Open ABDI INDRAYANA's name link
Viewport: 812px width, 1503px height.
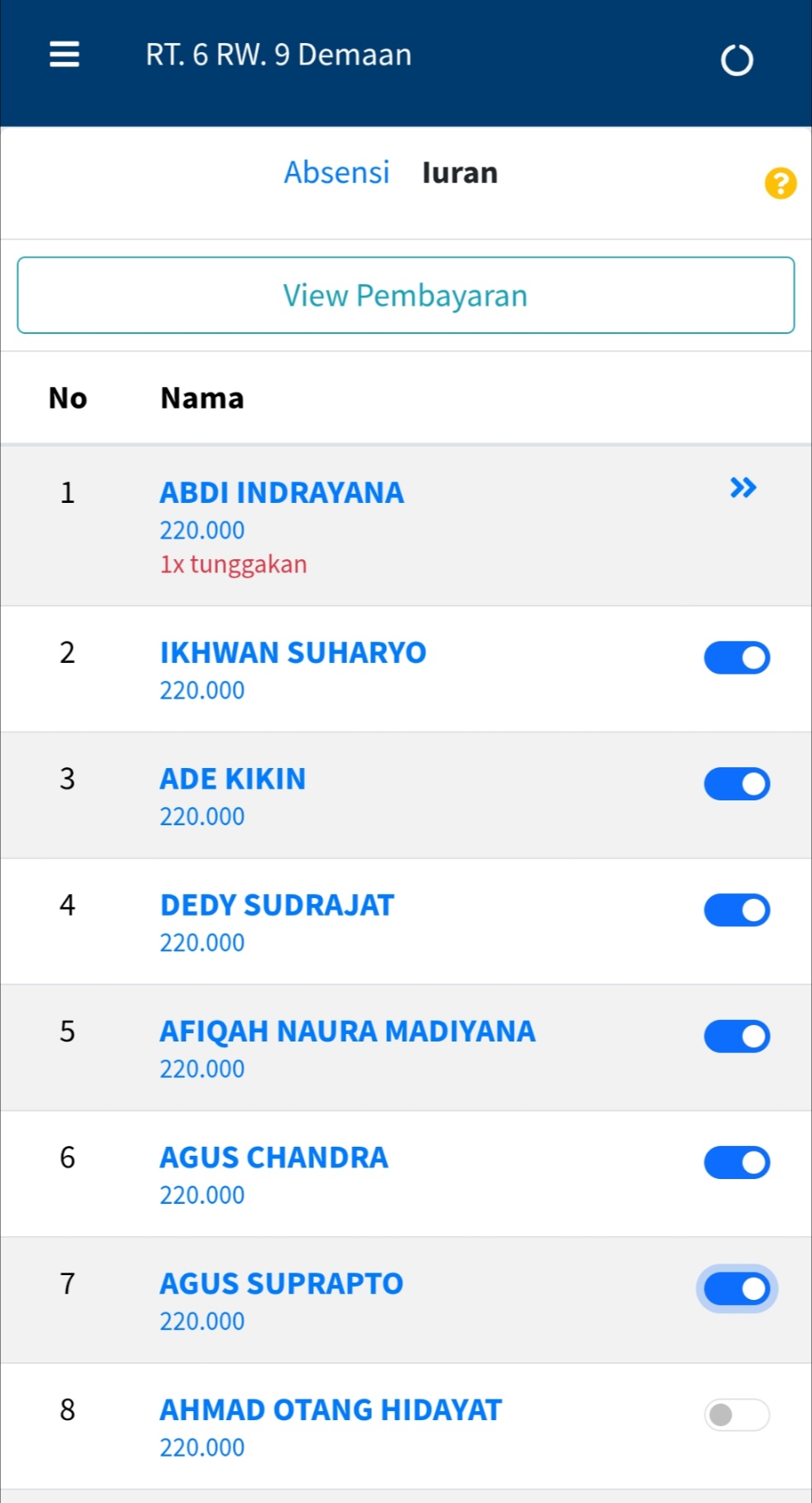[282, 493]
